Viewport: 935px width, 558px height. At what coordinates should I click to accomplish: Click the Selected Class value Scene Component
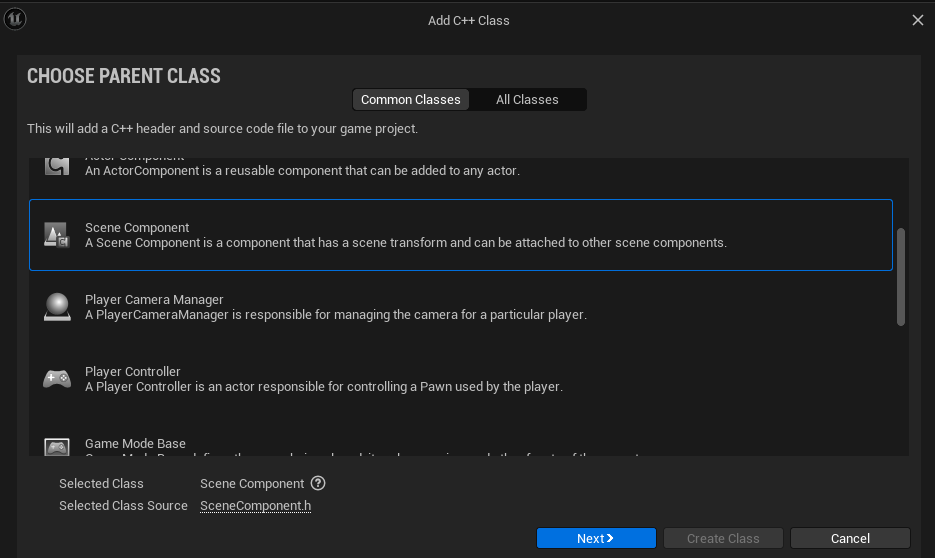(x=252, y=483)
